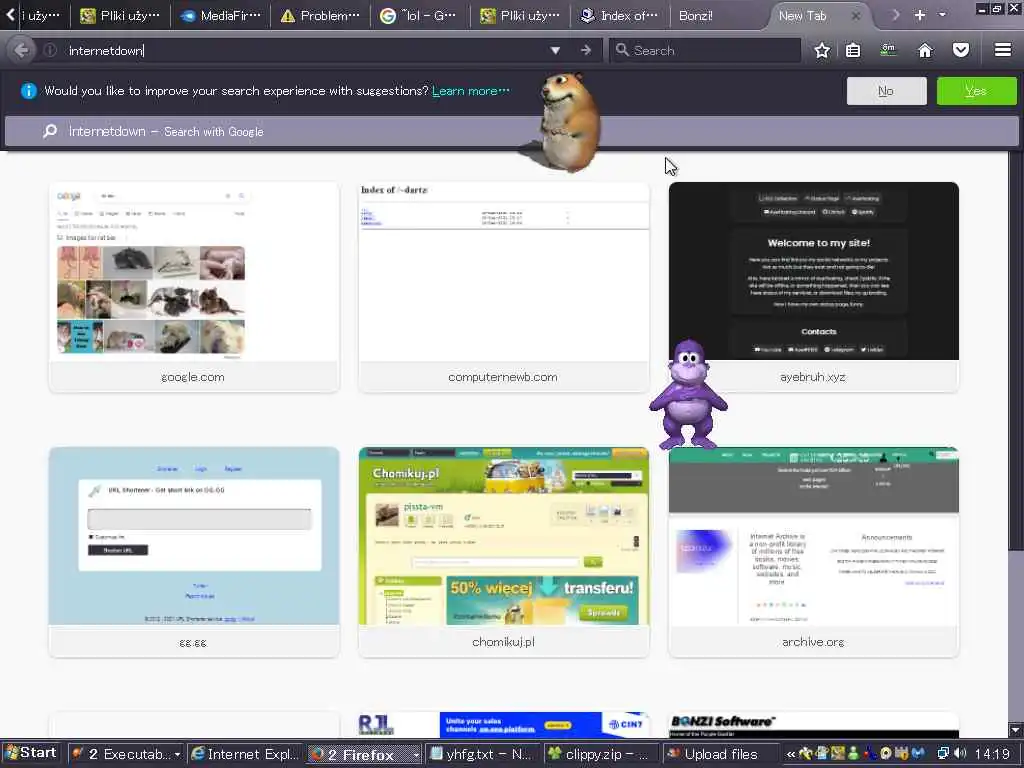
Task: Switch to the clippy.zip taskbar window
Action: (603, 754)
